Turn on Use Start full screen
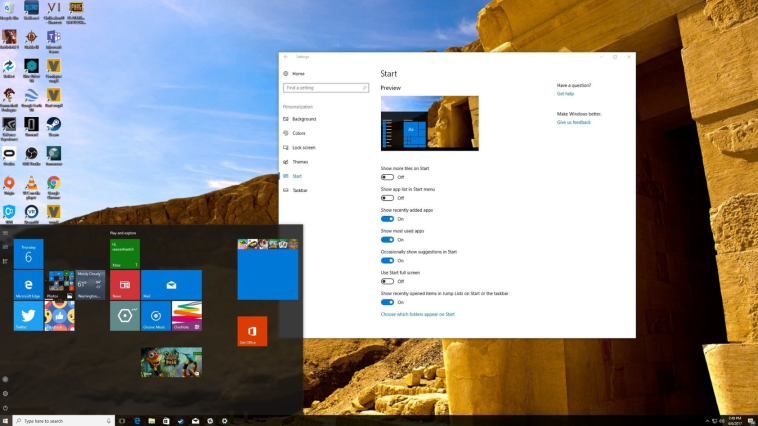 [x=387, y=281]
